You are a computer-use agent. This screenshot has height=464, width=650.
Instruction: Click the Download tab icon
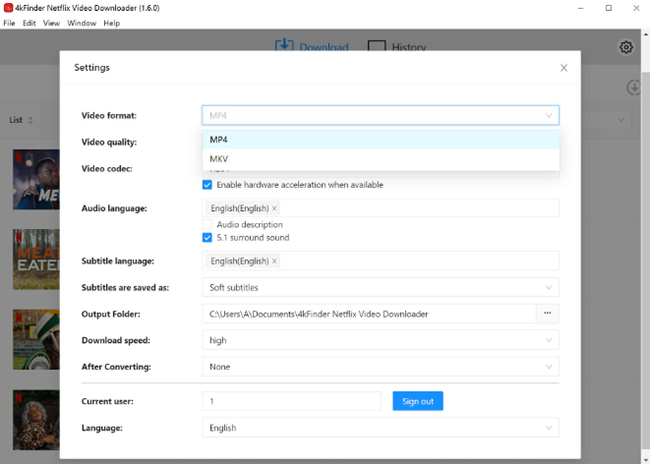[x=284, y=45]
